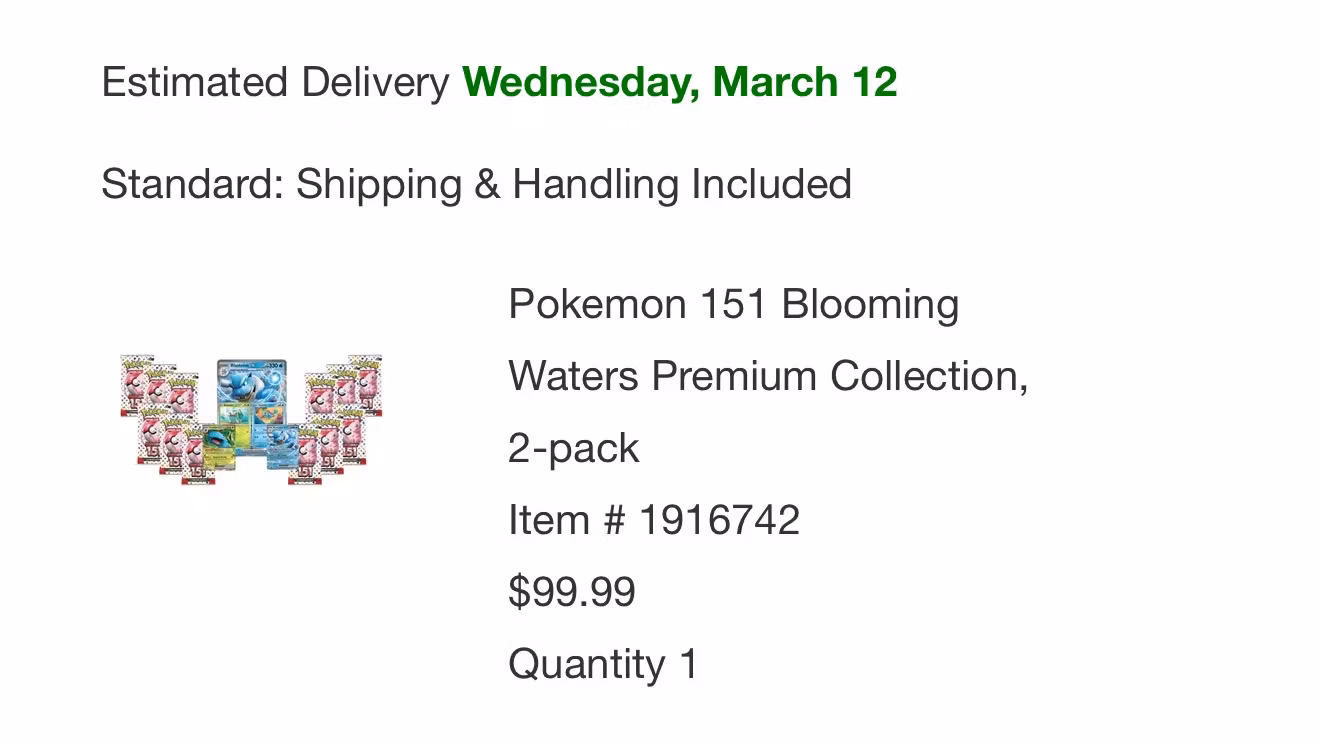Click the green Venusaur card in product image
Viewport: 1320px width, 742px height.
(x=219, y=447)
